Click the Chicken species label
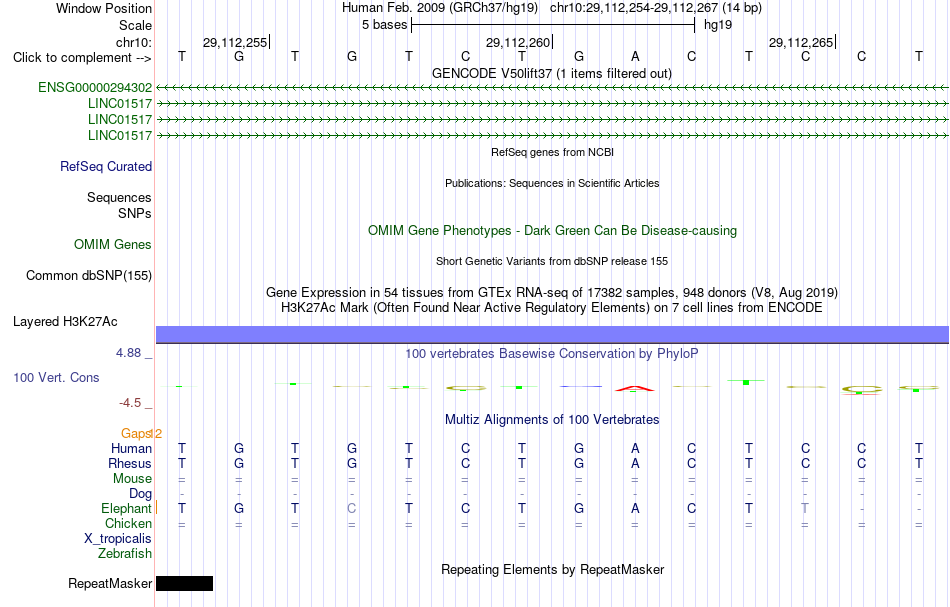 [x=128, y=524]
